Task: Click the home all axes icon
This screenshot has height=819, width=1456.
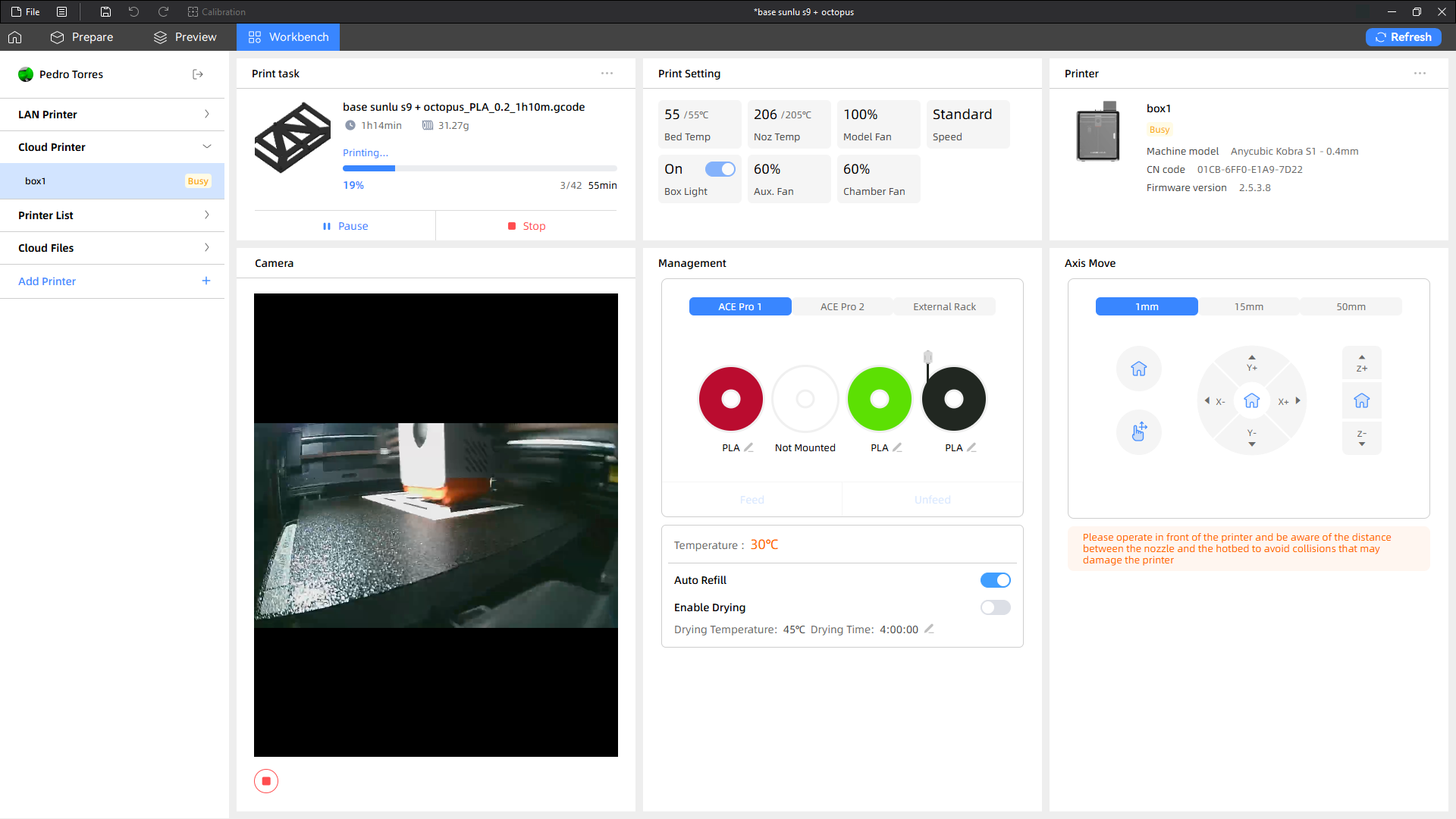Action: tap(1138, 369)
